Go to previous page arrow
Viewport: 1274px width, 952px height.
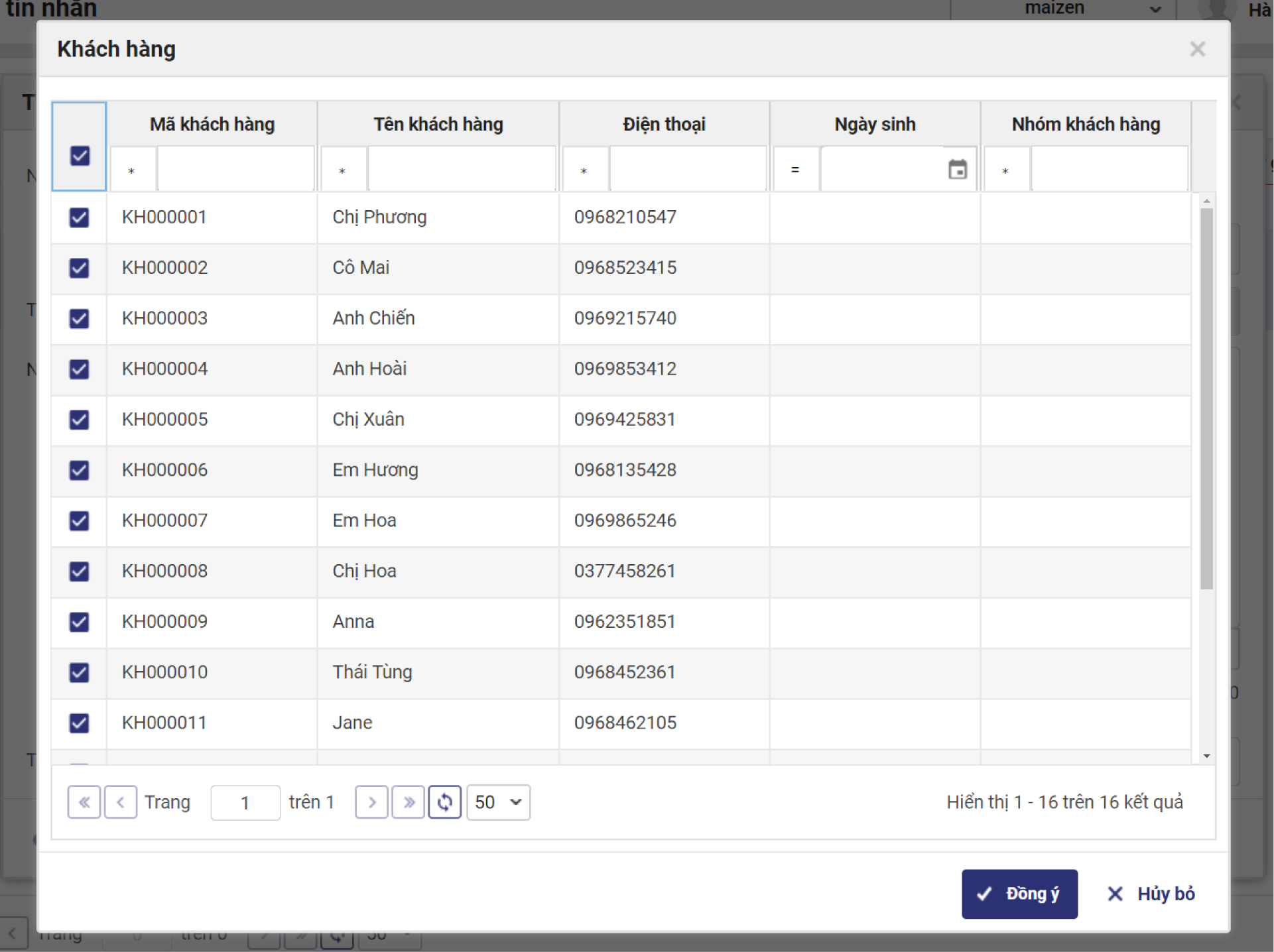click(x=121, y=802)
